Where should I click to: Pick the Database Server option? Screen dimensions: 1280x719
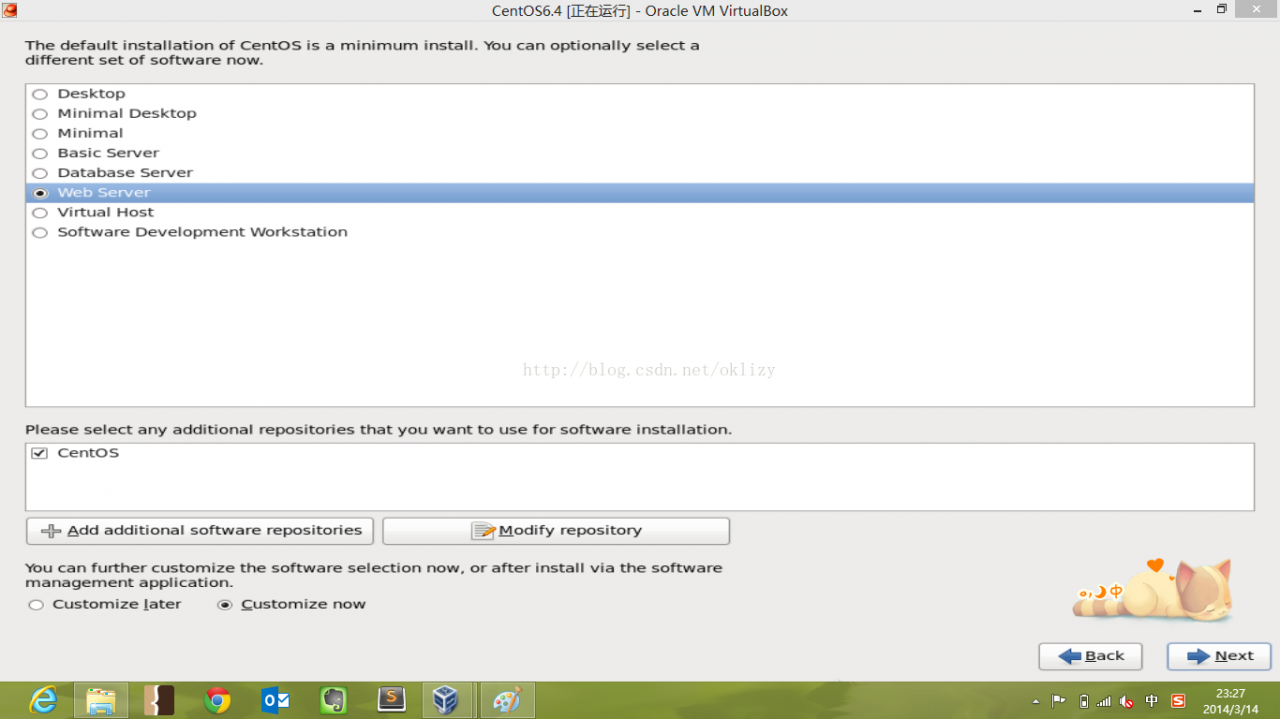40,173
